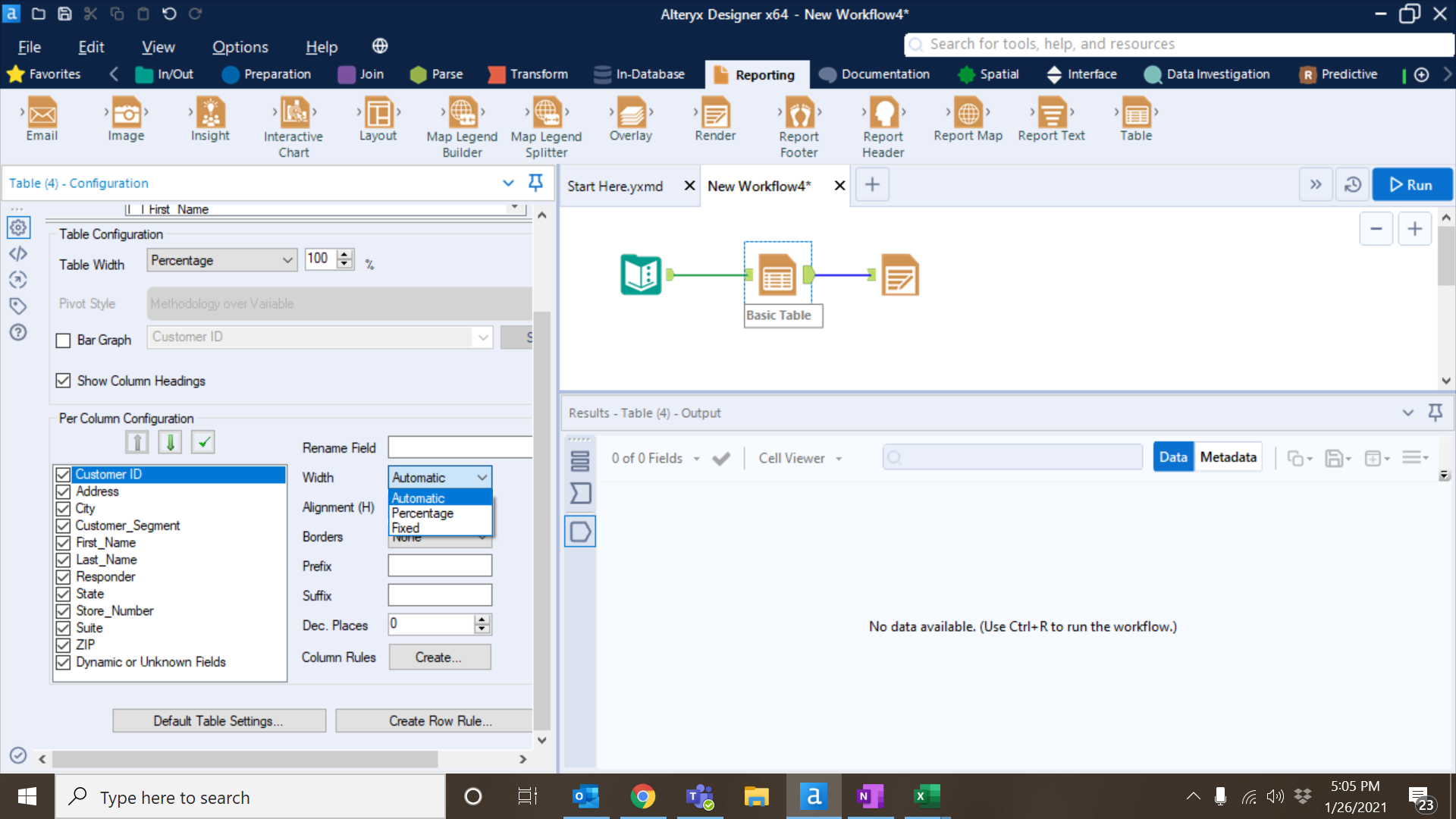Enable the Bar Graph checkbox
This screenshot has height=819, width=1456.
click(64, 340)
